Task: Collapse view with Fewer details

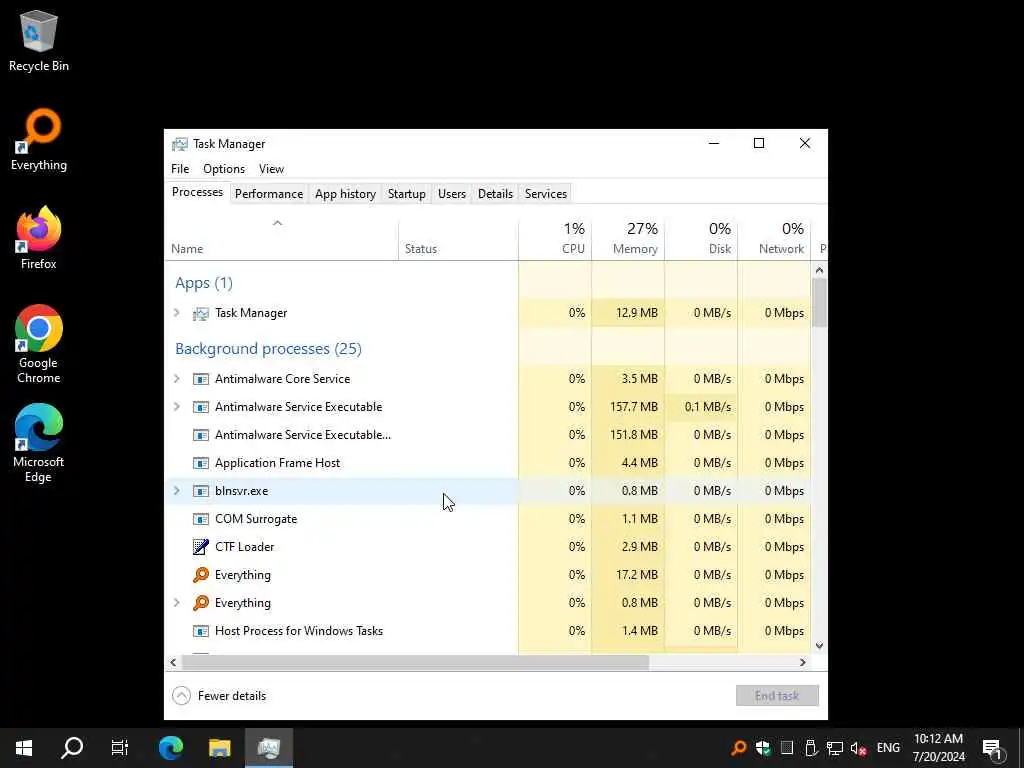Action: tap(219, 696)
